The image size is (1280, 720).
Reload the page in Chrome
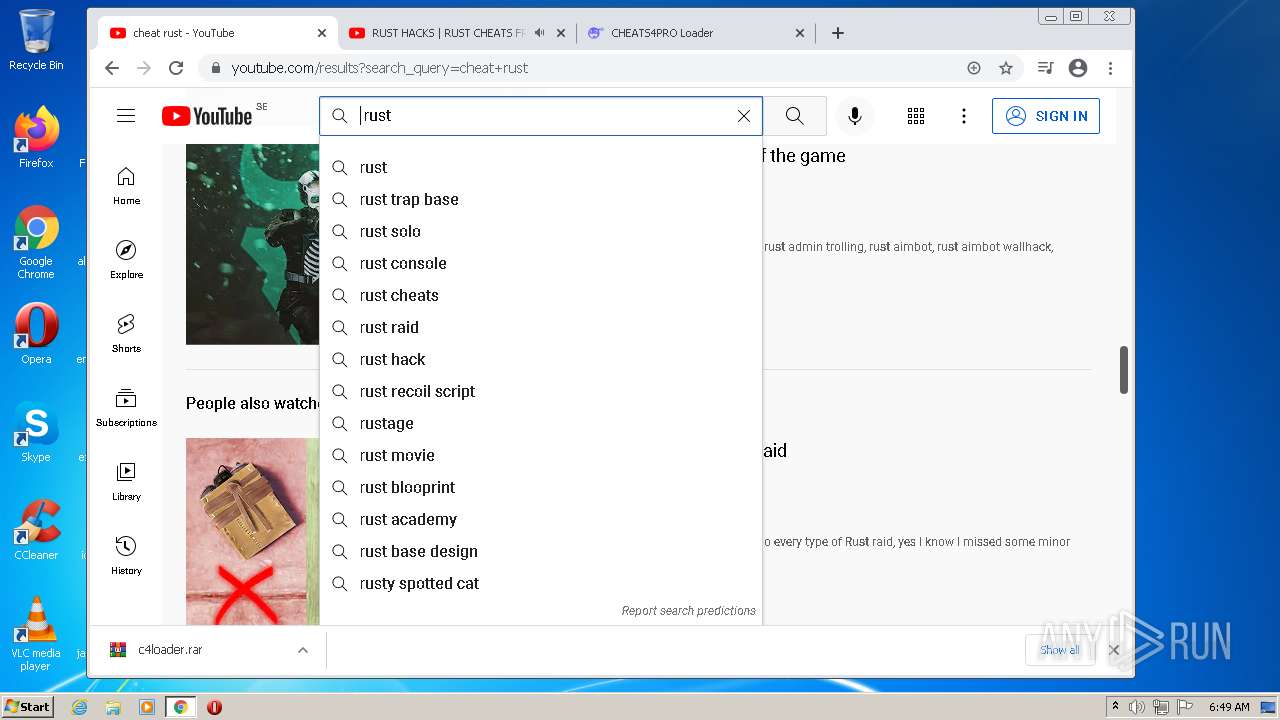pyautogui.click(x=176, y=68)
